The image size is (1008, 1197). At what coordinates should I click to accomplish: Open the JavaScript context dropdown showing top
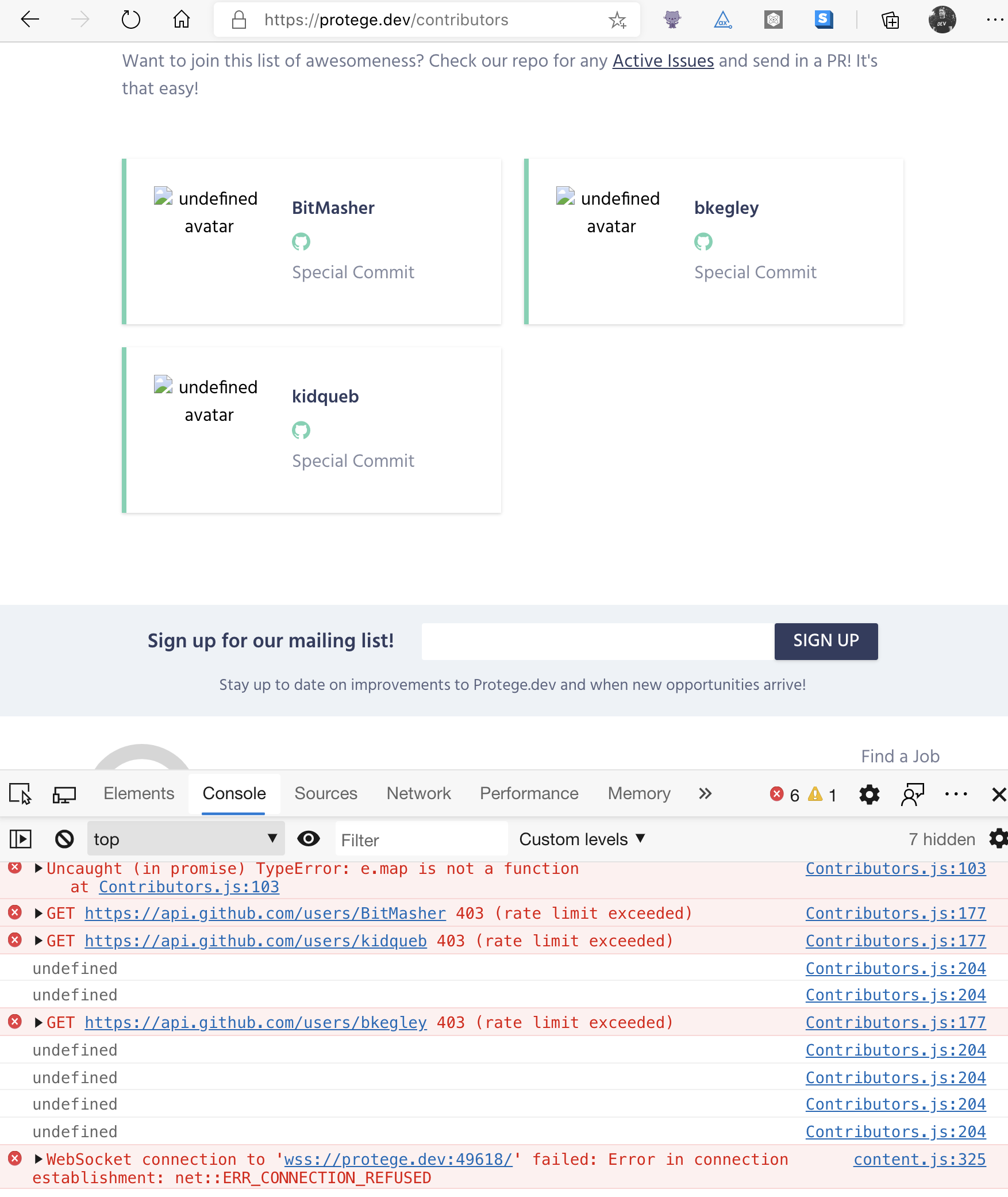pyautogui.click(x=185, y=839)
